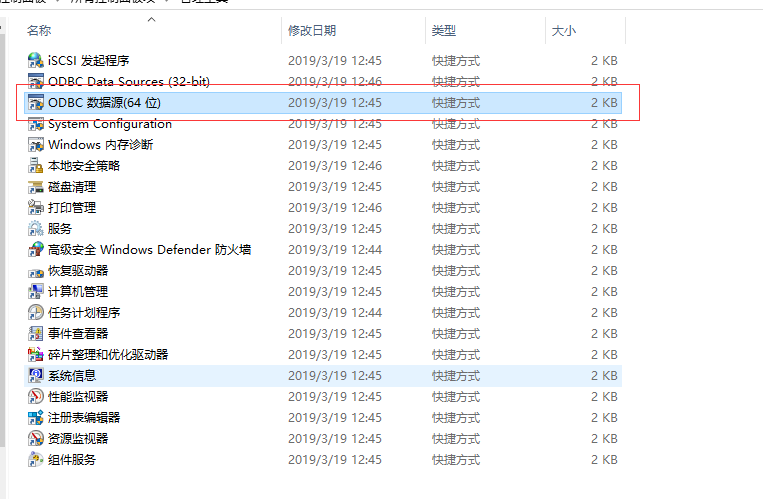
Task: Click the 计算机管理 icon
Action: [x=36, y=292]
